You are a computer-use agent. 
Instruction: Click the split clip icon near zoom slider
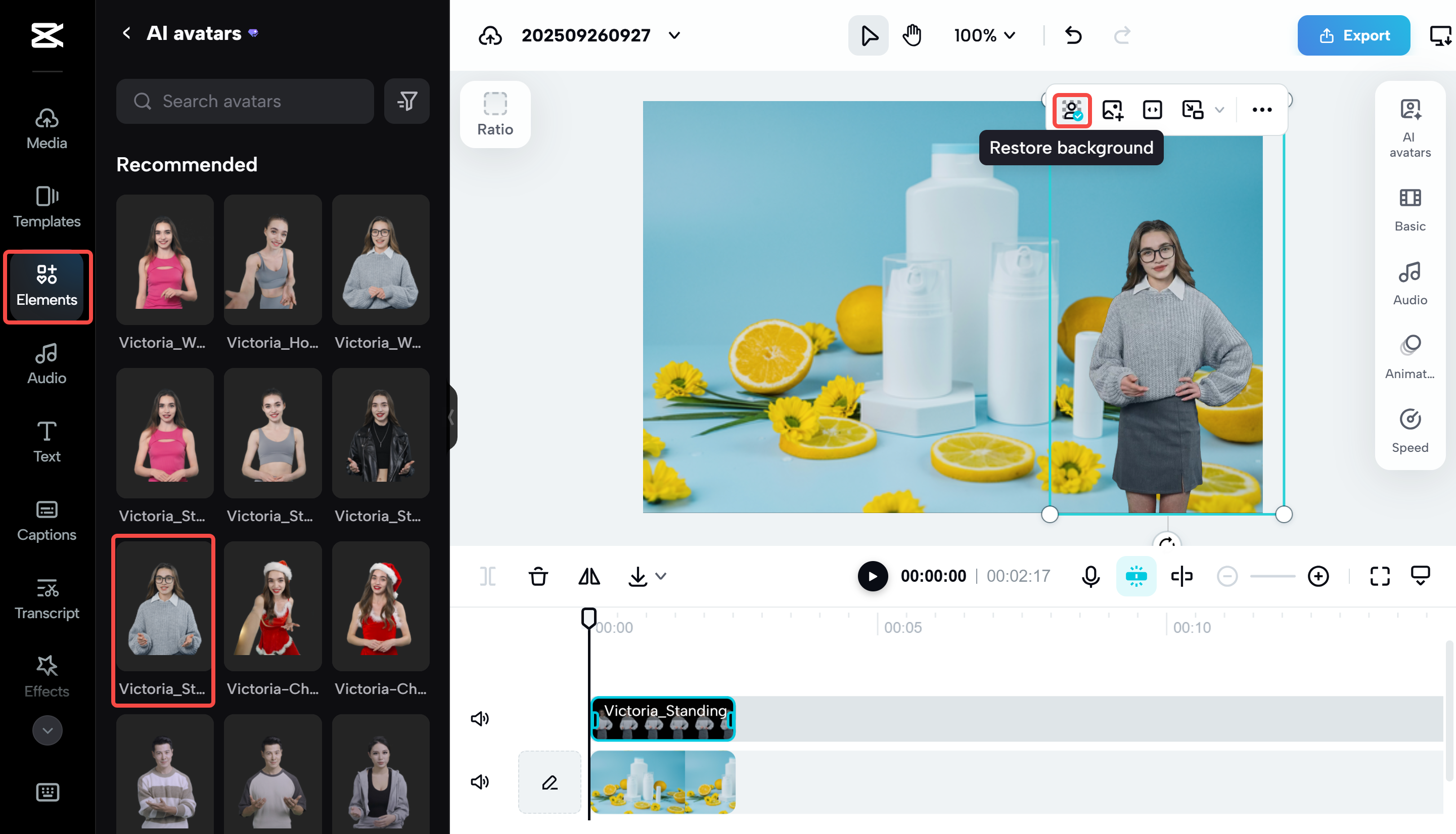(x=1181, y=576)
